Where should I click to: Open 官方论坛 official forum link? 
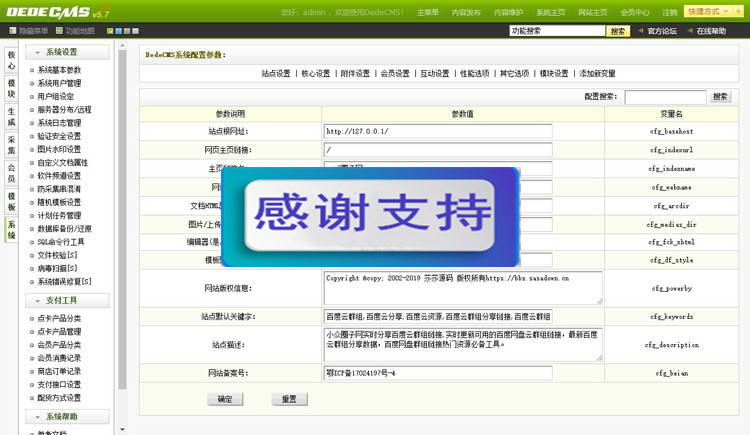(661, 31)
